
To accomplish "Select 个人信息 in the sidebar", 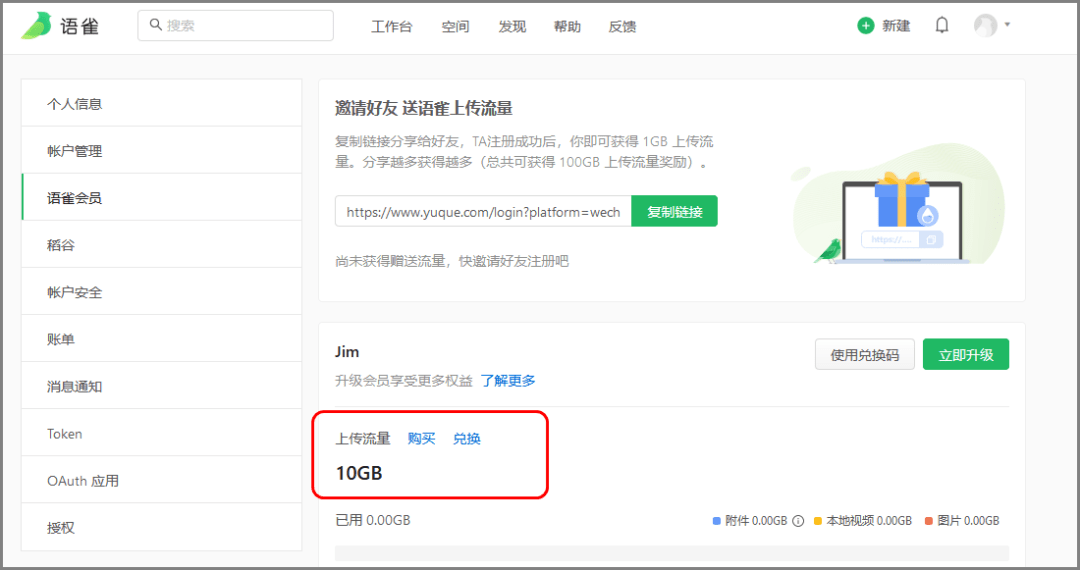I will (162, 103).
